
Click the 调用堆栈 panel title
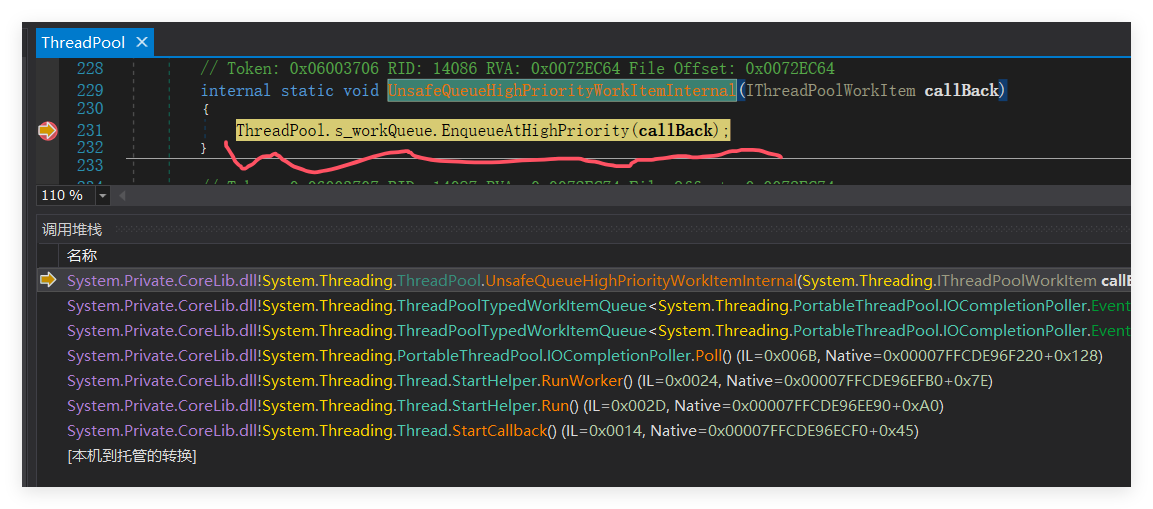(x=72, y=229)
